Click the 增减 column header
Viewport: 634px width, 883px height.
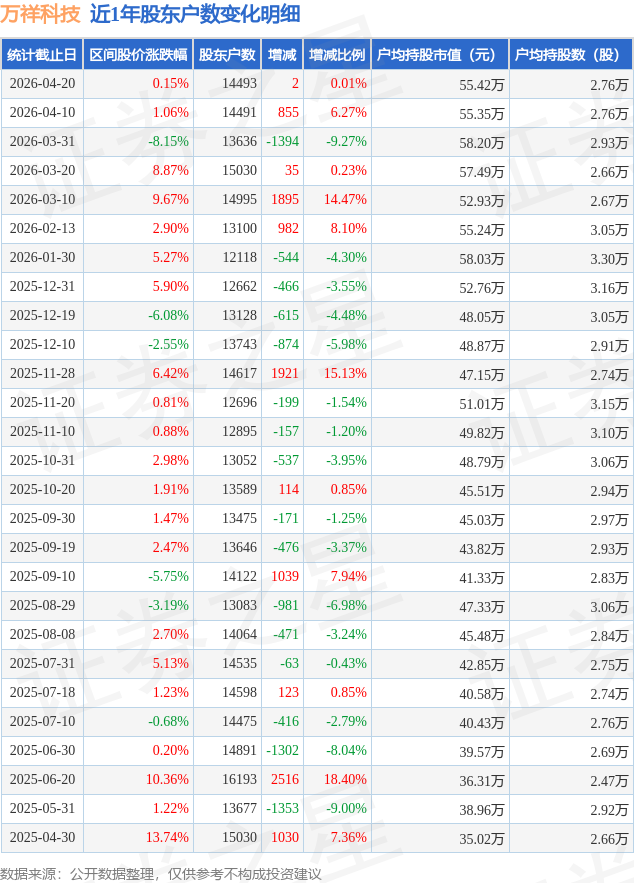(282, 55)
